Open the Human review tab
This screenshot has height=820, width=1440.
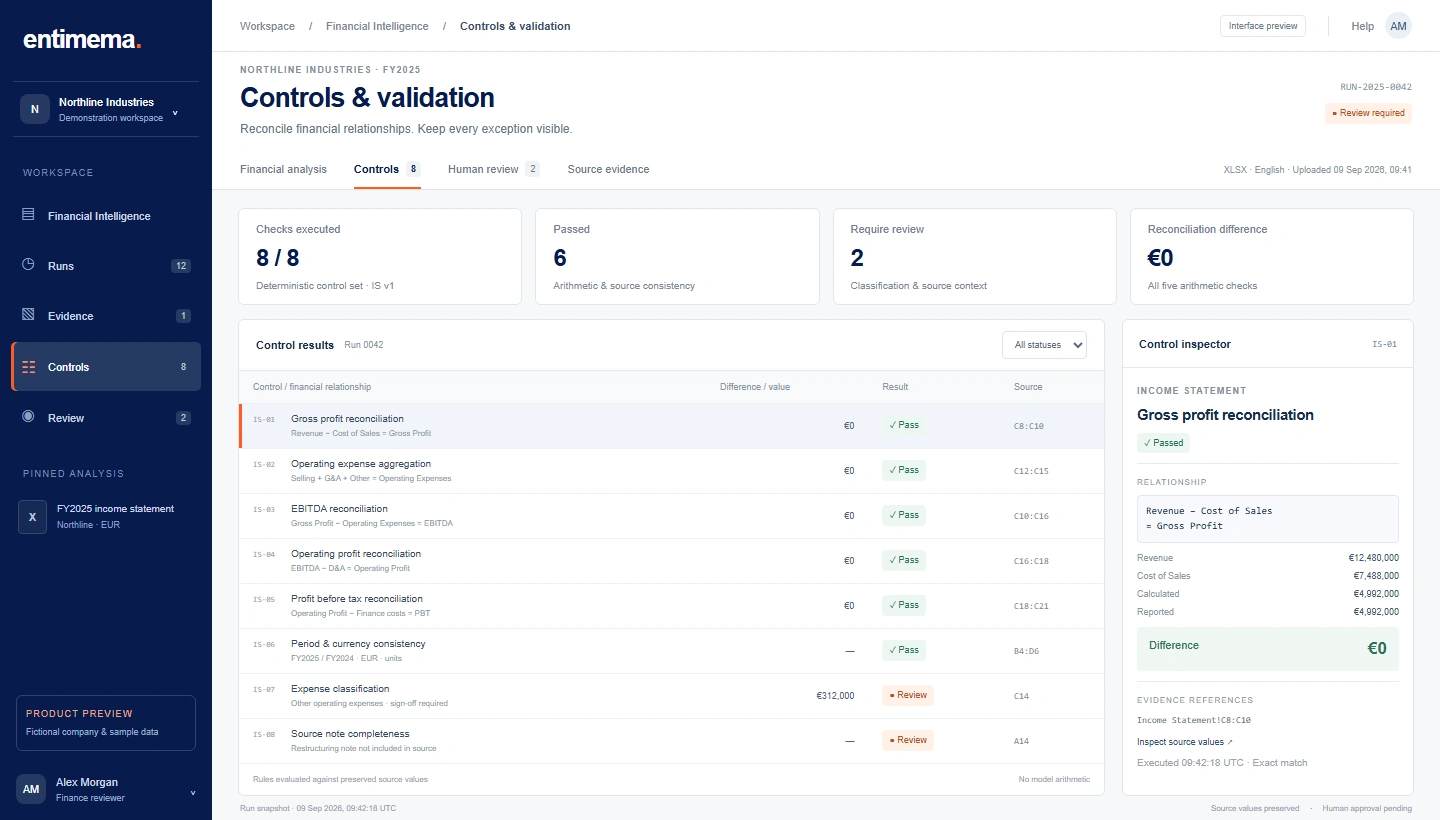pos(494,169)
